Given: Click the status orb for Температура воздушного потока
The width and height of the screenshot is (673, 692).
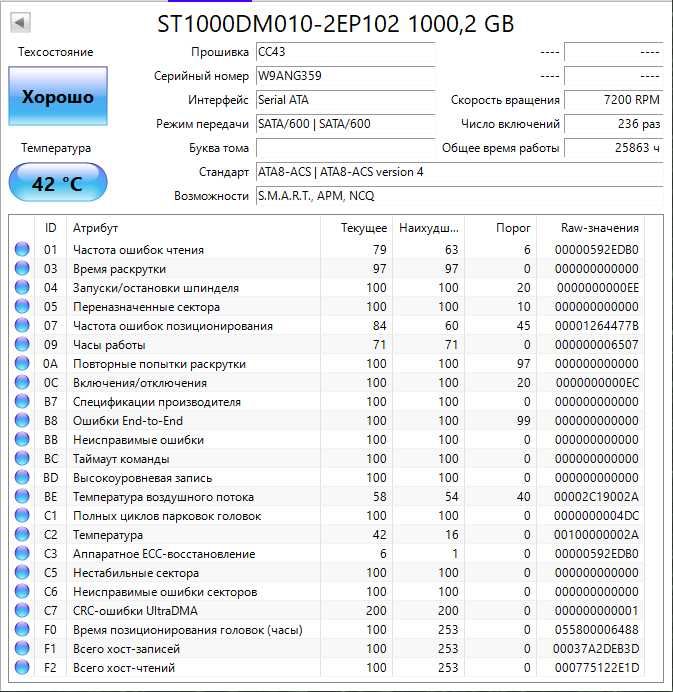Looking at the screenshot, I should [x=22, y=496].
